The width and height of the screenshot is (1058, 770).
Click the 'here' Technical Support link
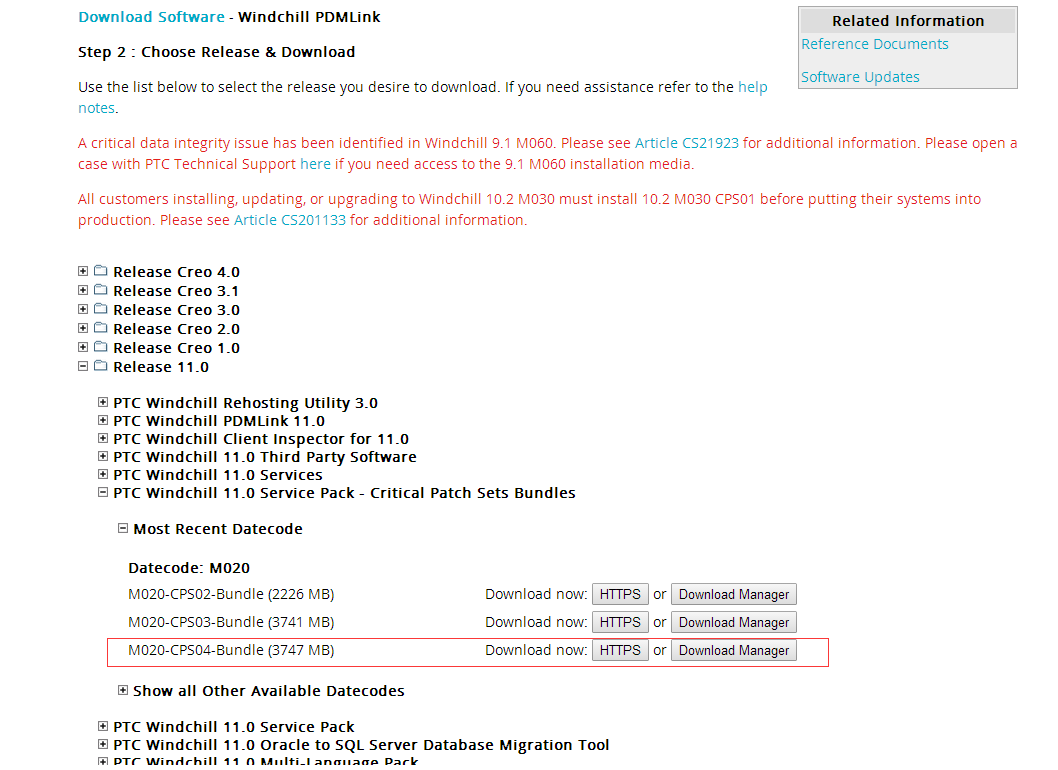pyautogui.click(x=315, y=164)
